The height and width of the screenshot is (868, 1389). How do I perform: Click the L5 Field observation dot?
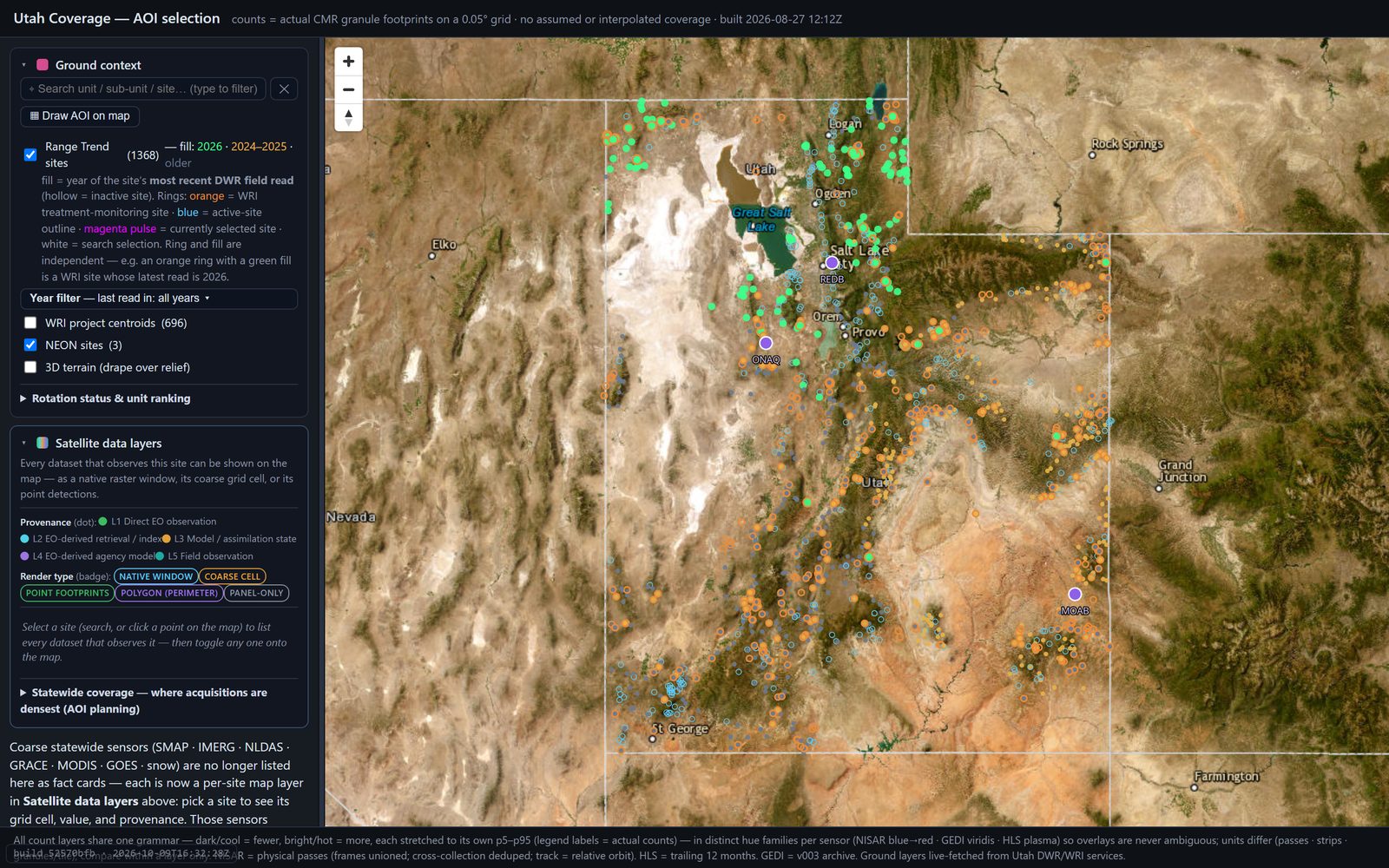click(x=160, y=556)
